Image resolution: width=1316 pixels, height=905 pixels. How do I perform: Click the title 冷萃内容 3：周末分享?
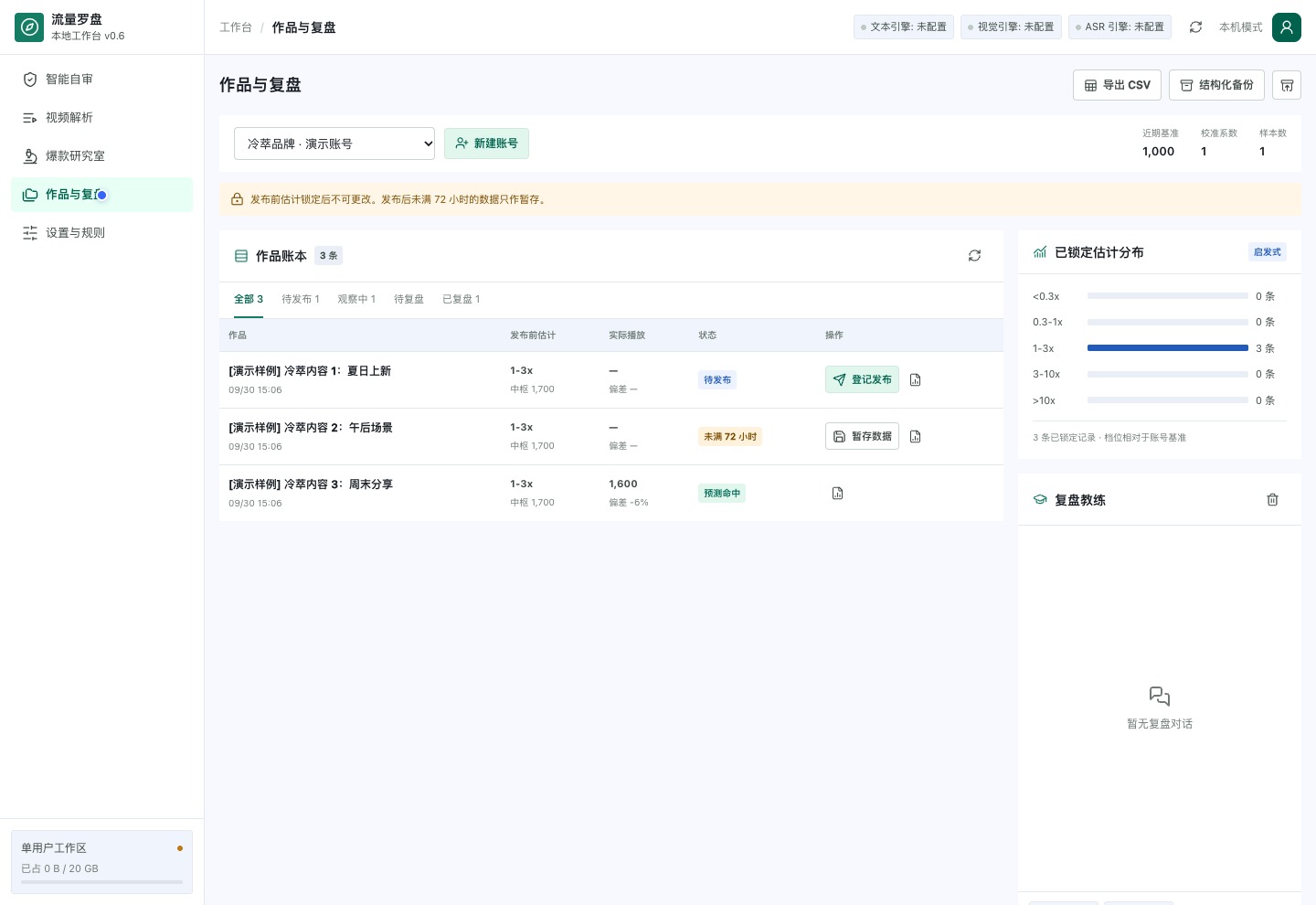311,484
